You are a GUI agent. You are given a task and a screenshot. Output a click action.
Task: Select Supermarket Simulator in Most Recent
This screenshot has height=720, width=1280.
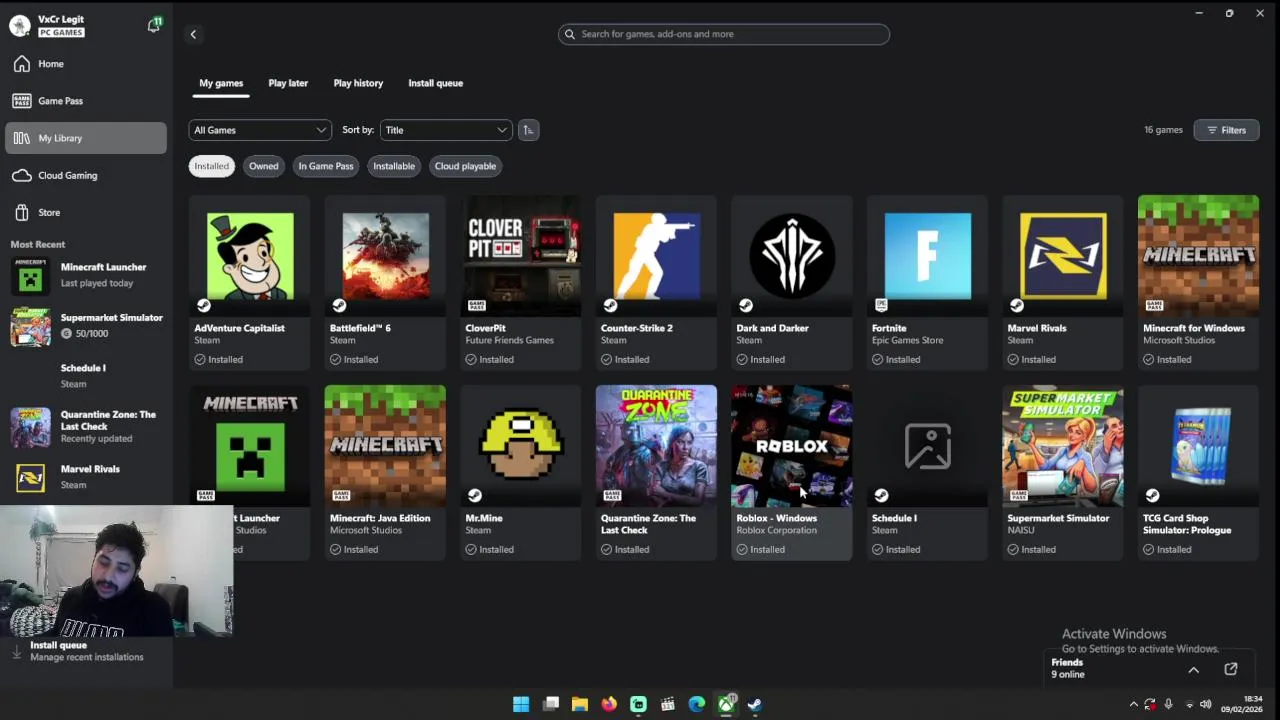pyautogui.click(x=86, y=326)
